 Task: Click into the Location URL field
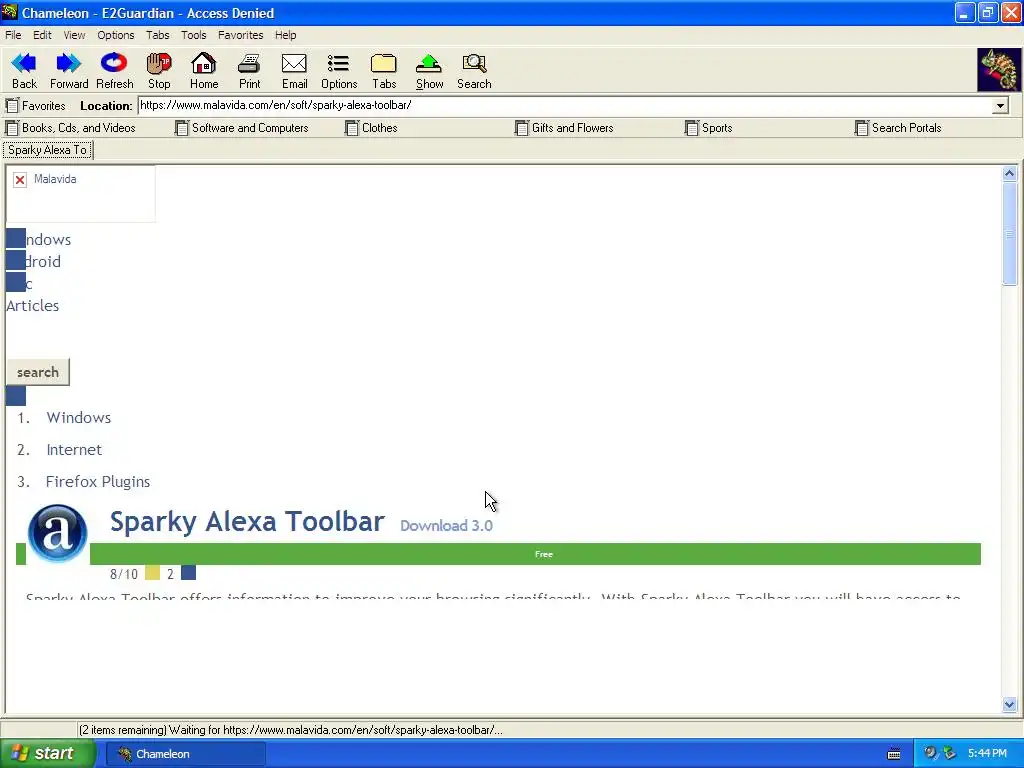coord(565,106)
